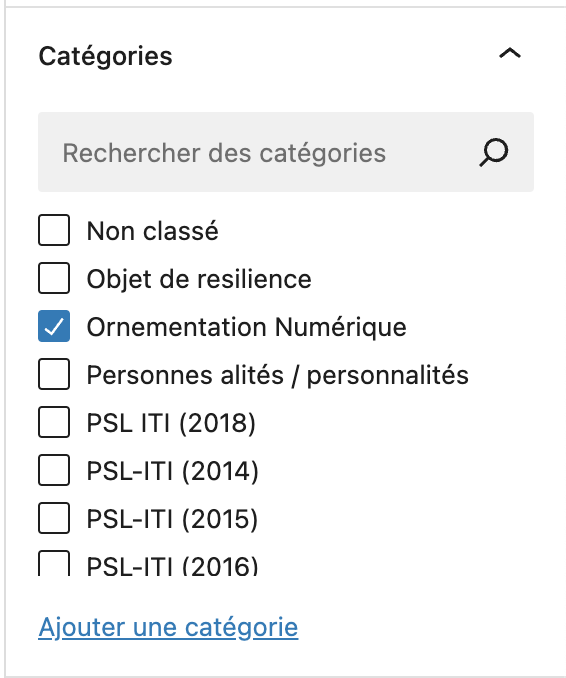This screenshot has height=678, width=566.
Task: Tick the partially visible PSL-ITI (2016) checkbox
Action: (54, 563)
